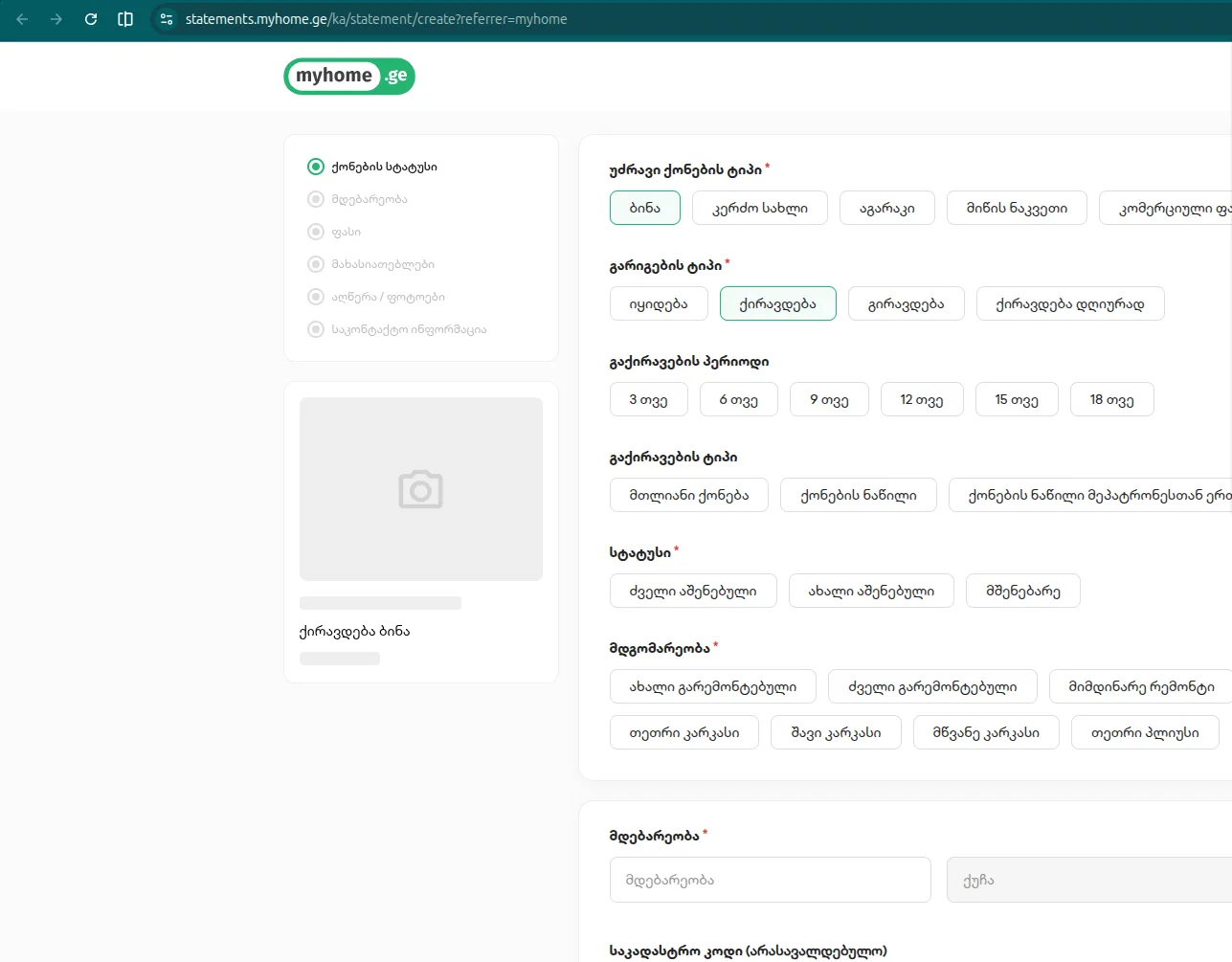Pick 6 თვე rental period
1232x962 pixels.
coord(739,399)
